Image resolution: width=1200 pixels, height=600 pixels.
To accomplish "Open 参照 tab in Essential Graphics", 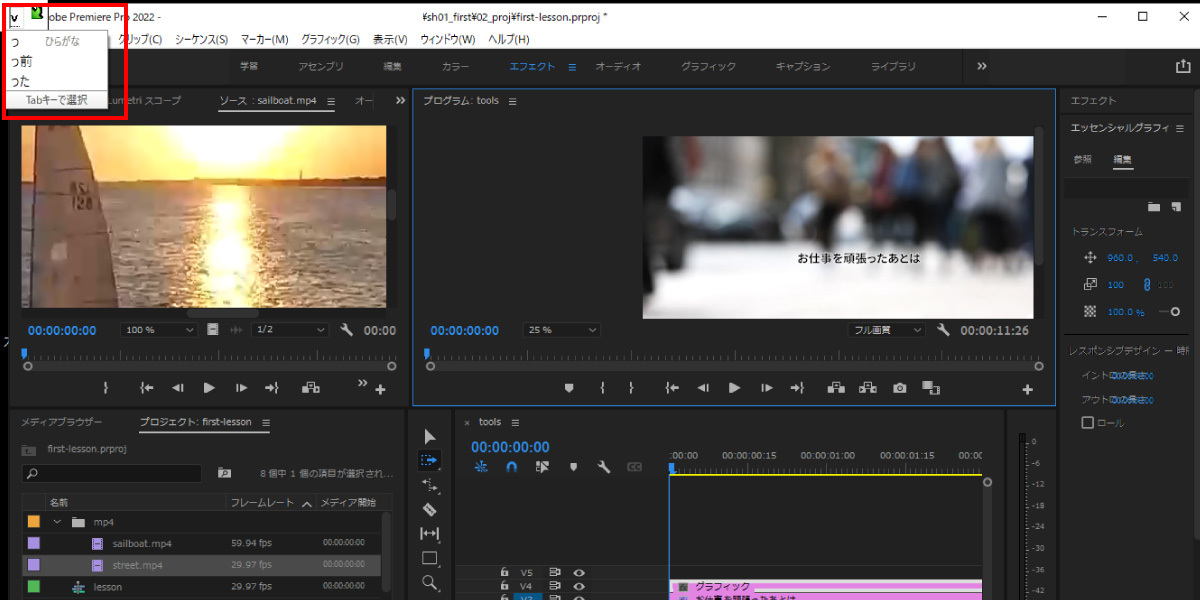I will click(x=1083, y=160).
